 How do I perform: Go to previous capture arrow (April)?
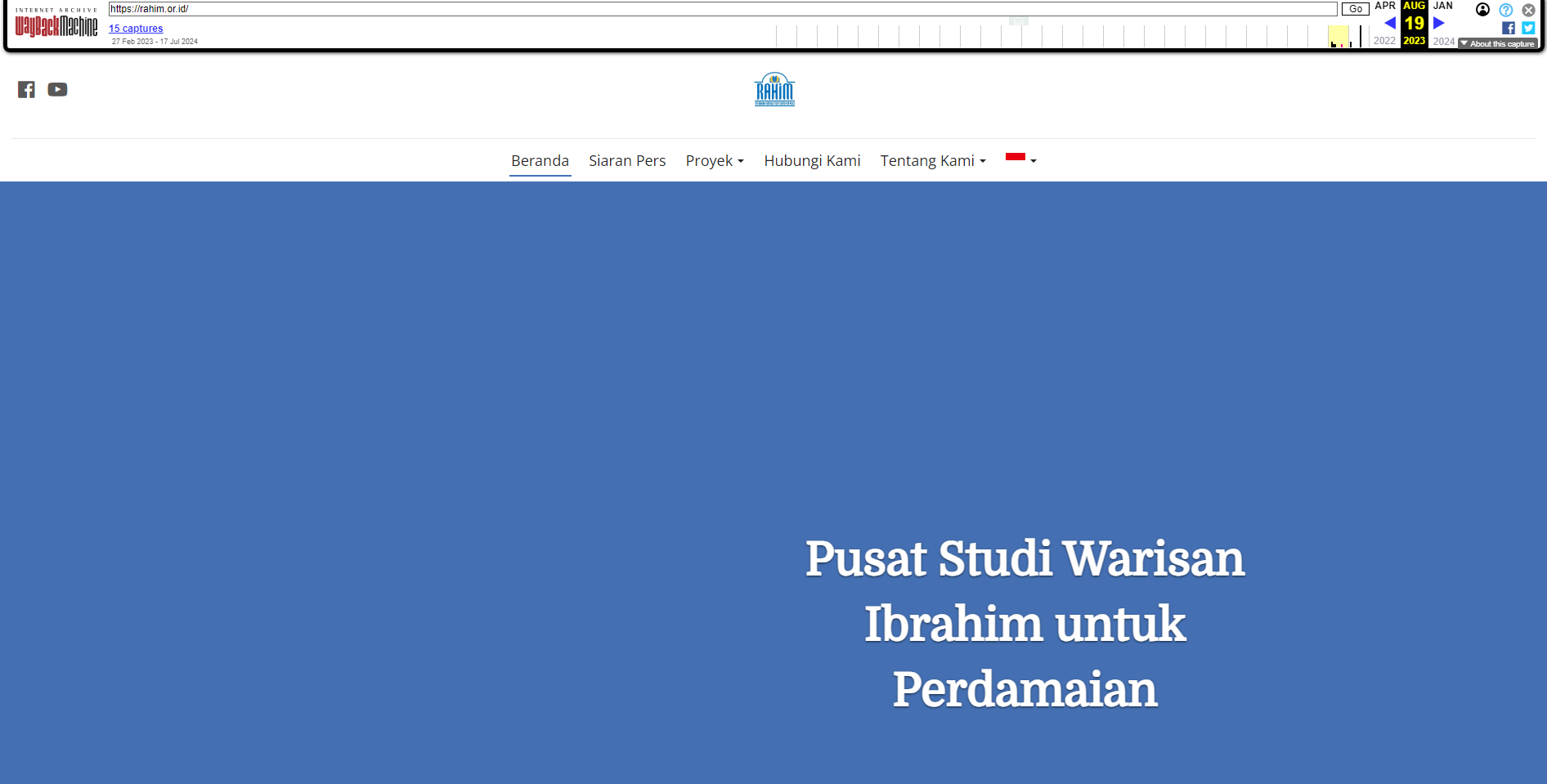(x=1389, y=23)
